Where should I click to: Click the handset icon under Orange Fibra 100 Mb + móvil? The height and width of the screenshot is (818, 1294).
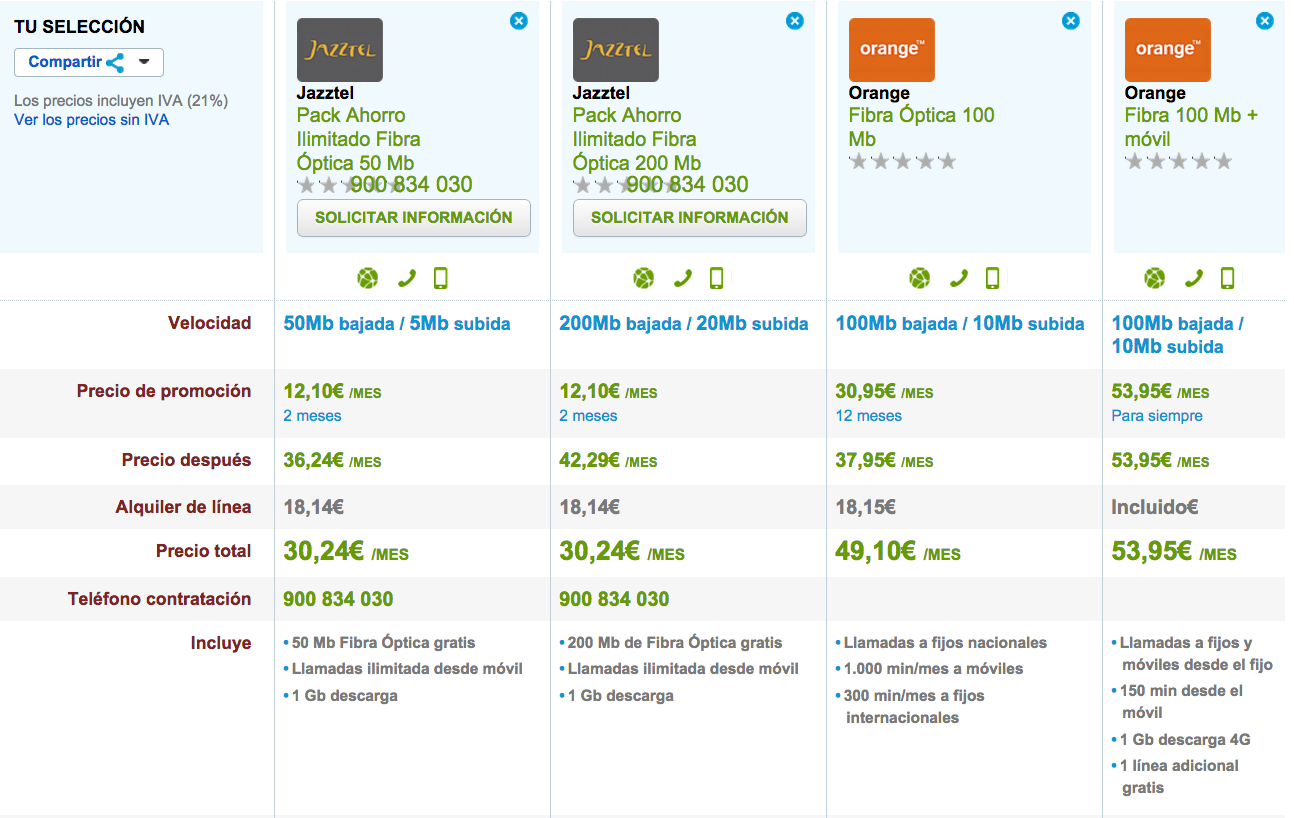tap(1193, 278)
